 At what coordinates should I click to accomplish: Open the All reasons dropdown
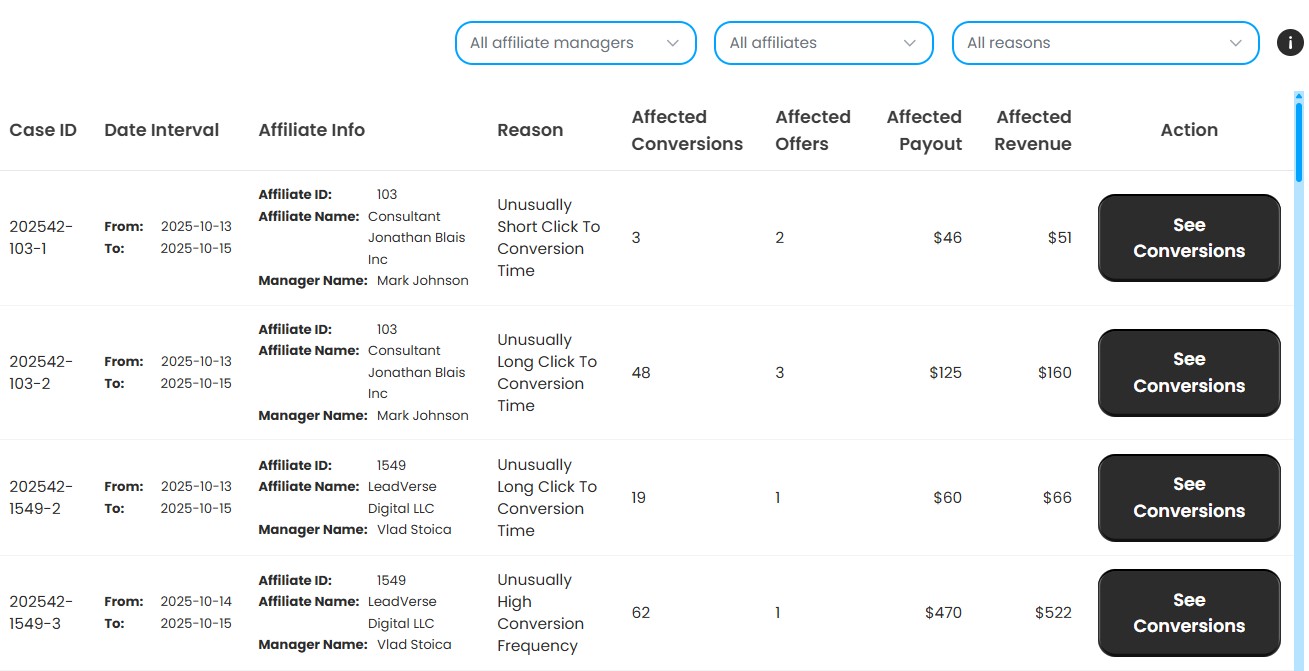[1105, 43]
